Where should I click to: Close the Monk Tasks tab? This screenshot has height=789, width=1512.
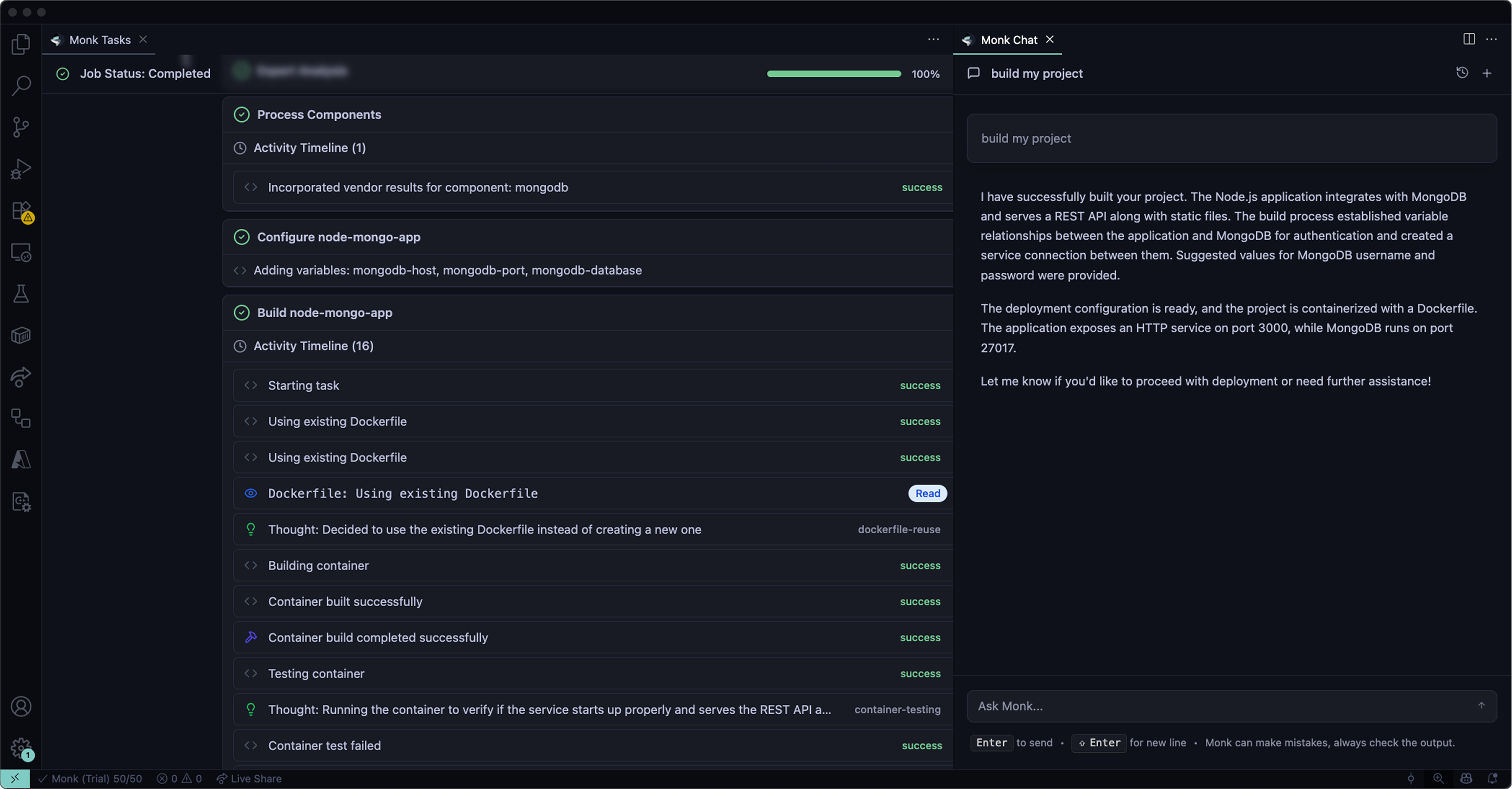(143, 39)
